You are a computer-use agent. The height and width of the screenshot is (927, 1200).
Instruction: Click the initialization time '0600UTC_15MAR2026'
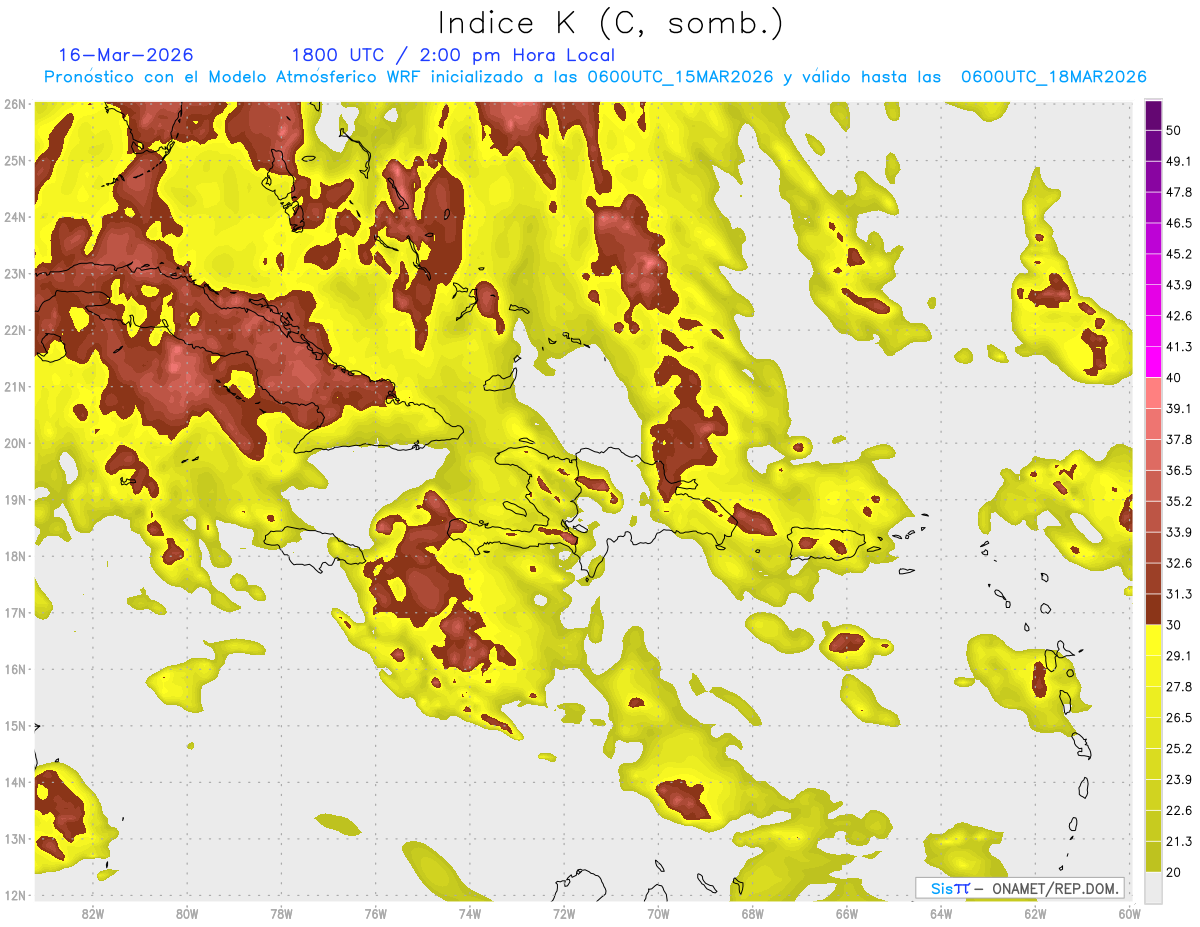[680, 77]
